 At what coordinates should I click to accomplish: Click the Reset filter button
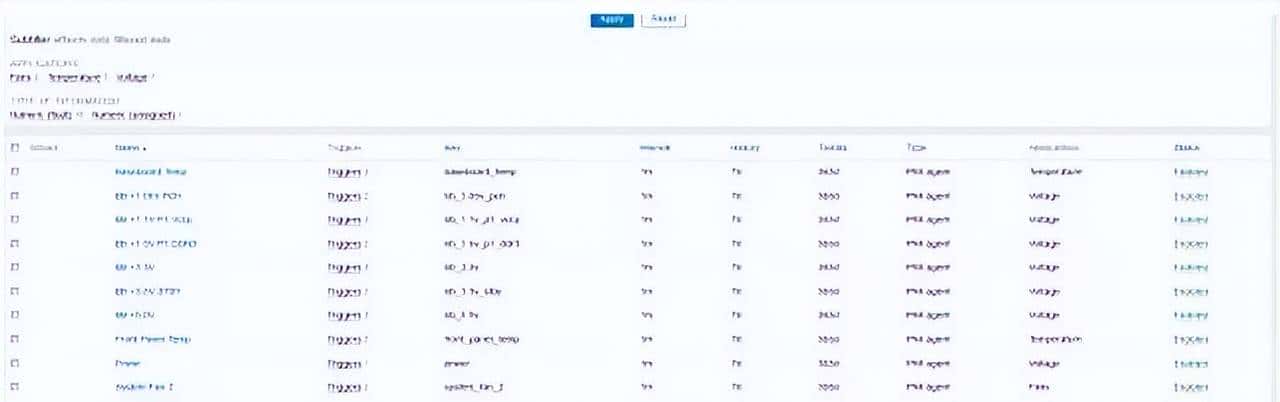pyautogui.click(x=663, y=19)
